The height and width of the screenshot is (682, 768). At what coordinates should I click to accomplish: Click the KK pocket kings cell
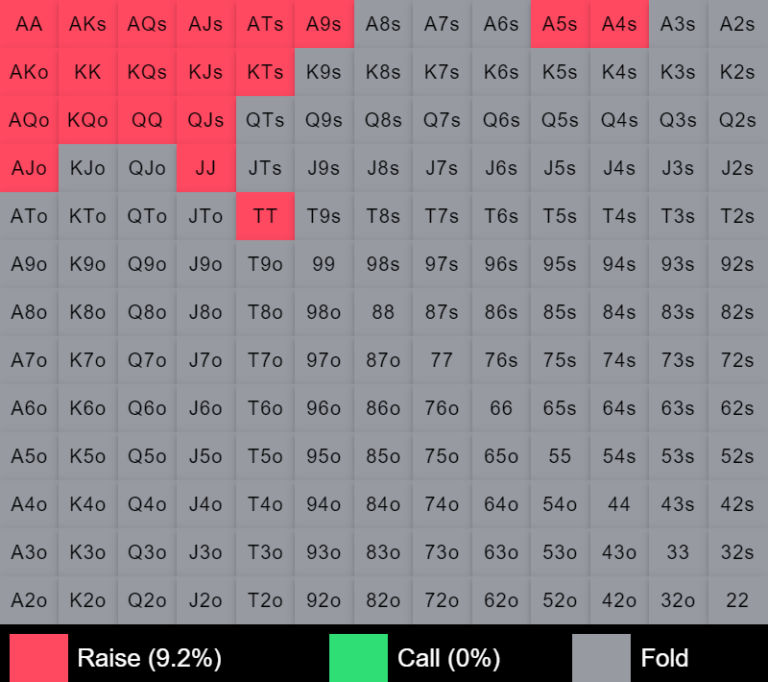[x=88, y=72]
